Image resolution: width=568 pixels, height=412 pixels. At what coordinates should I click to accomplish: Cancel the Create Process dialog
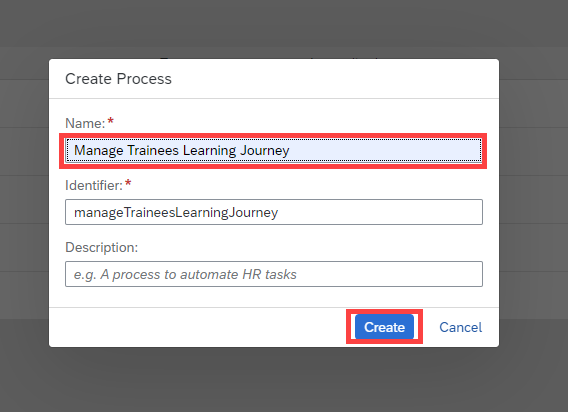[x=460, y=327]
